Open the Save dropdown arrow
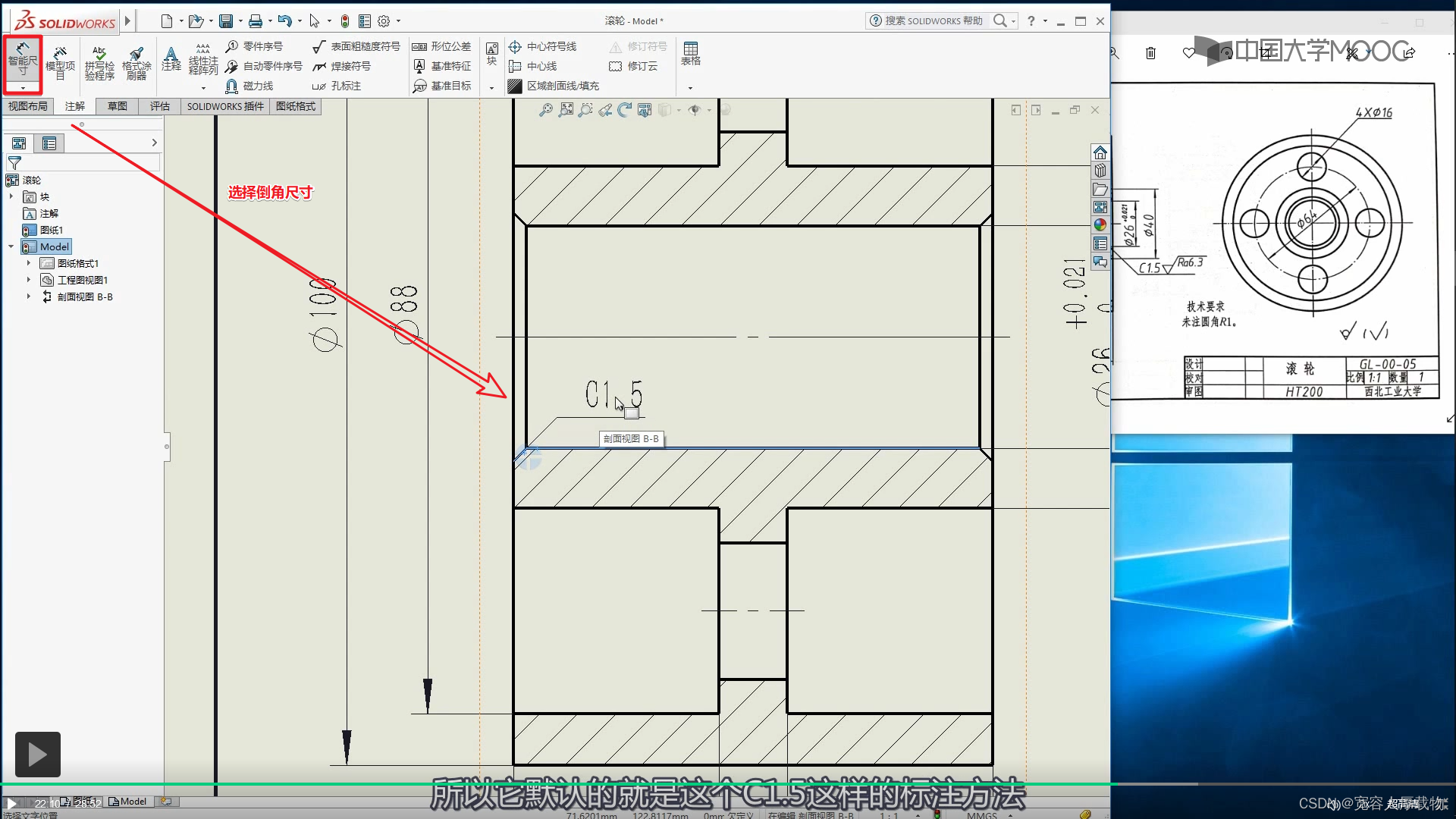This screenshot has height=819, width=1456. click(240, 21)
